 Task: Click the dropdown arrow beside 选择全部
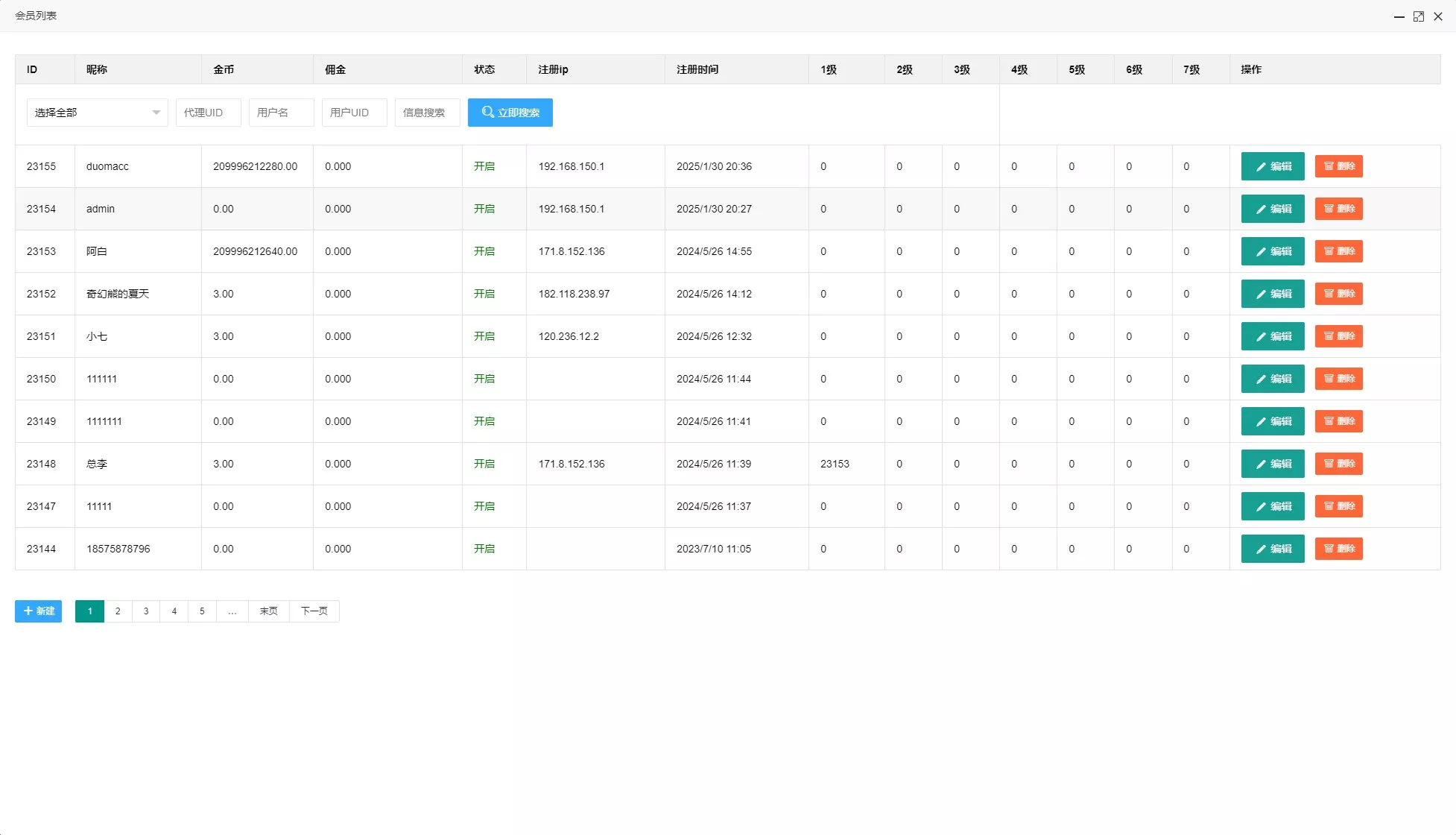pyautogui.click(x=156, y=113)
